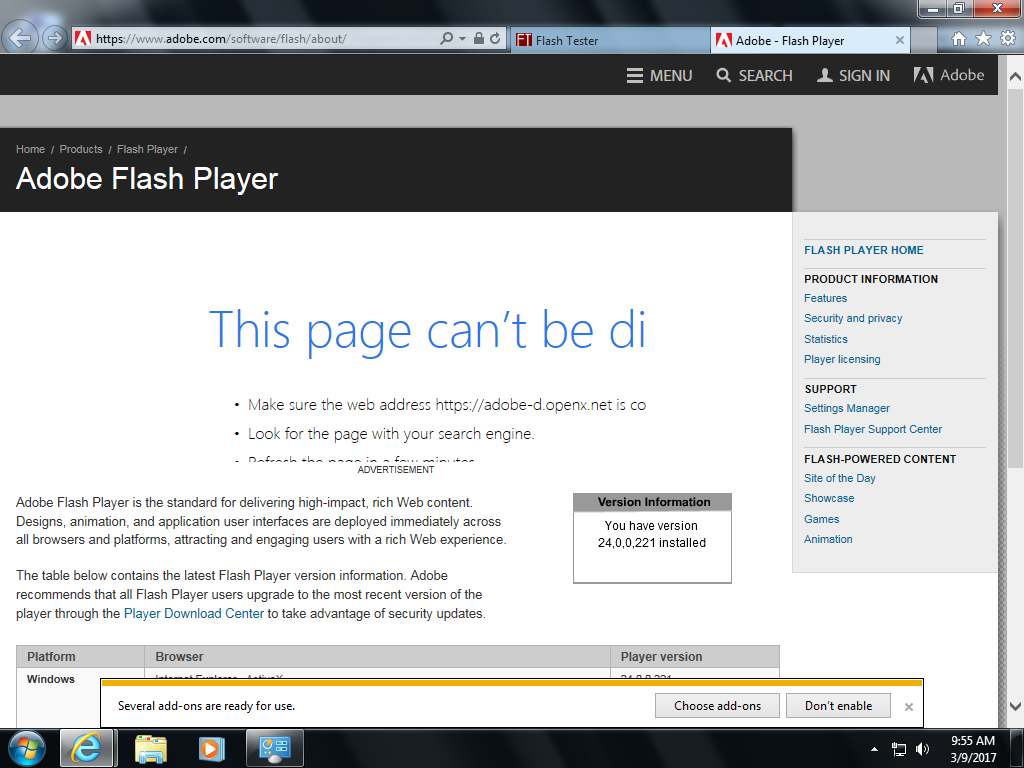Image resolution: width=1024 pixels, height=768 pixels.
Task: Dismiss the add-ons notification bar
Action: pyautogui.click(x=908, y=706)
